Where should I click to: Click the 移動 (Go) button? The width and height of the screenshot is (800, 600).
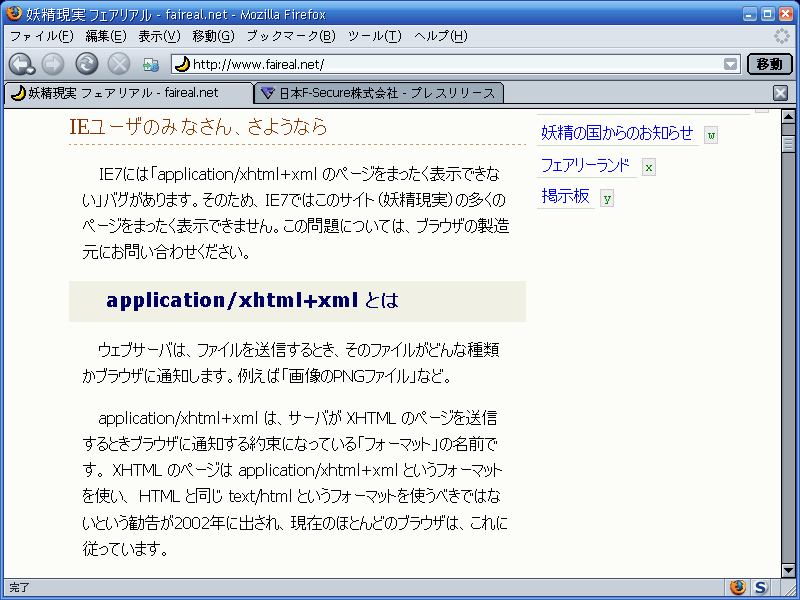pyautogui.click(x=769, y=64)
